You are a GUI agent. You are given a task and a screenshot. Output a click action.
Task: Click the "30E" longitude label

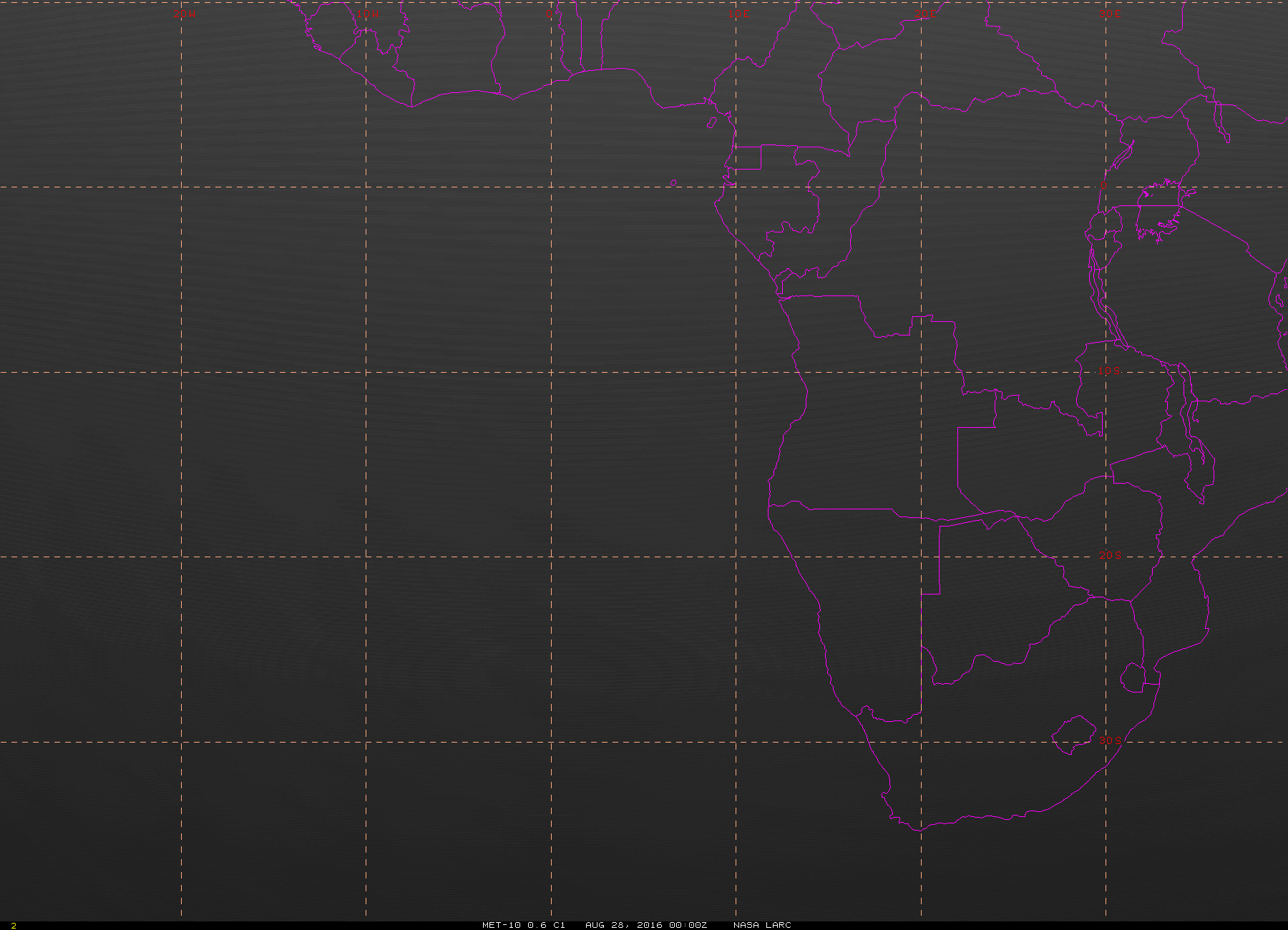click(1111, 14)
